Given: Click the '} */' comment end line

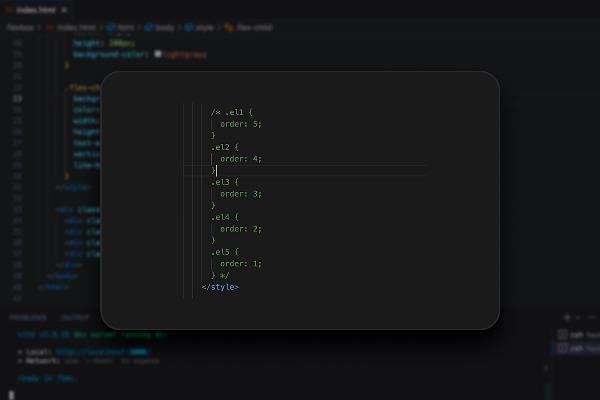Looking at the screenshot, I should pyautogui.click(x=220, y=275).
